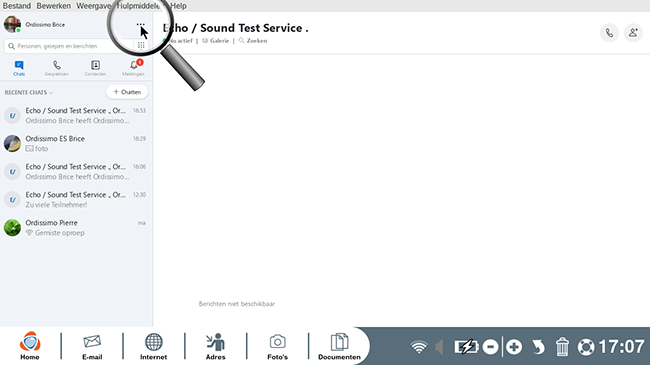Expand the Recente Chats dropdown

tap(29, 92)
